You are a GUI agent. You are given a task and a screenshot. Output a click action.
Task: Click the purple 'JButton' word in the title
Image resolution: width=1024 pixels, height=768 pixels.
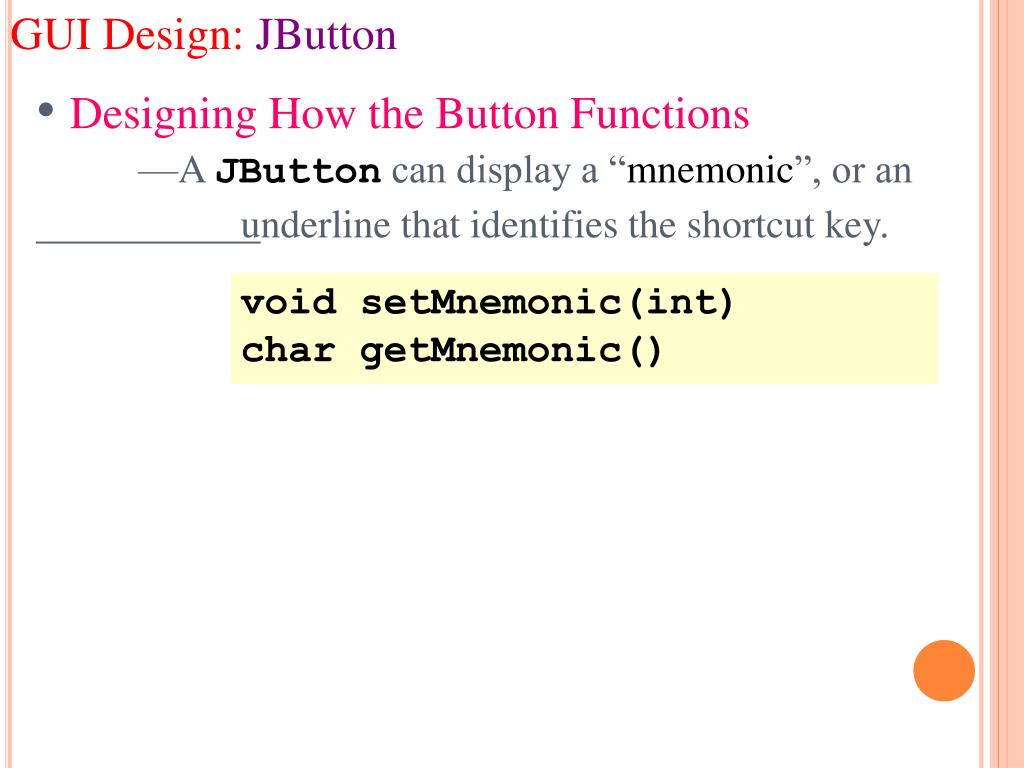tap(326, 35)
